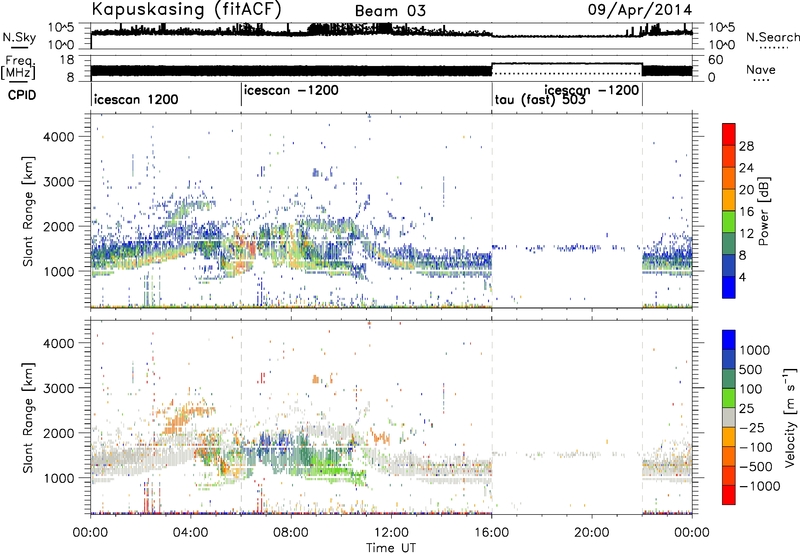Click the blue top segment of velocity colorbar

pos(729,340)
